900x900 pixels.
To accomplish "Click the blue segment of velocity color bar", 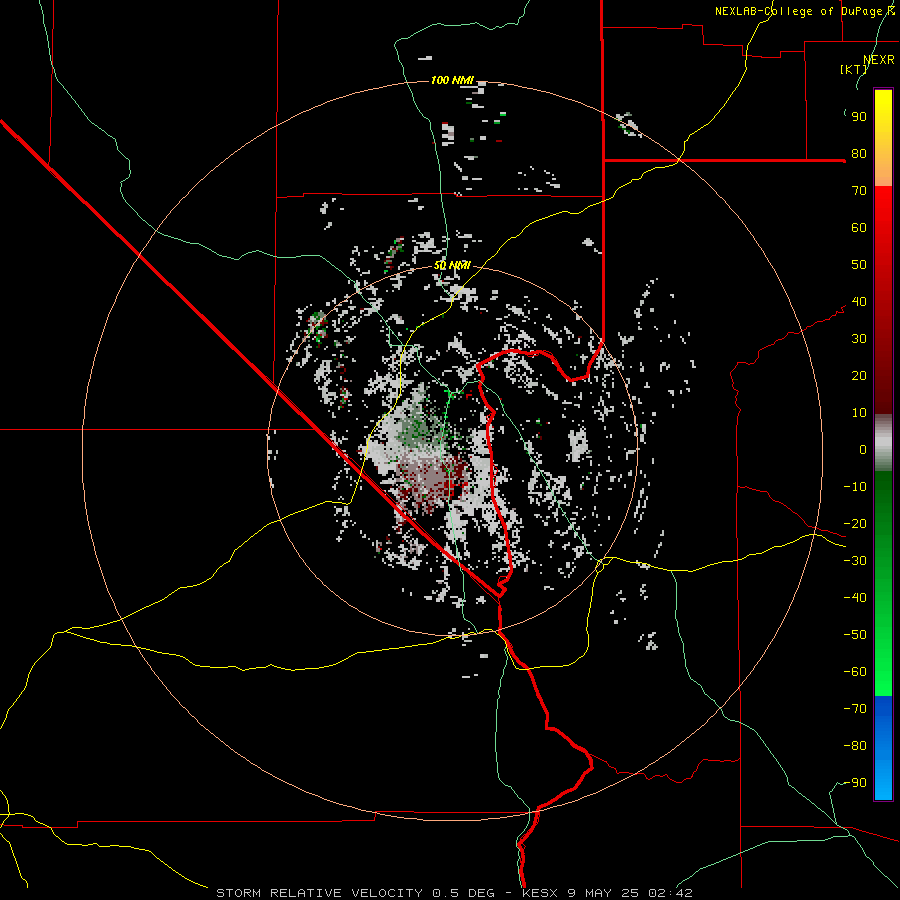I will click(883, 747).
